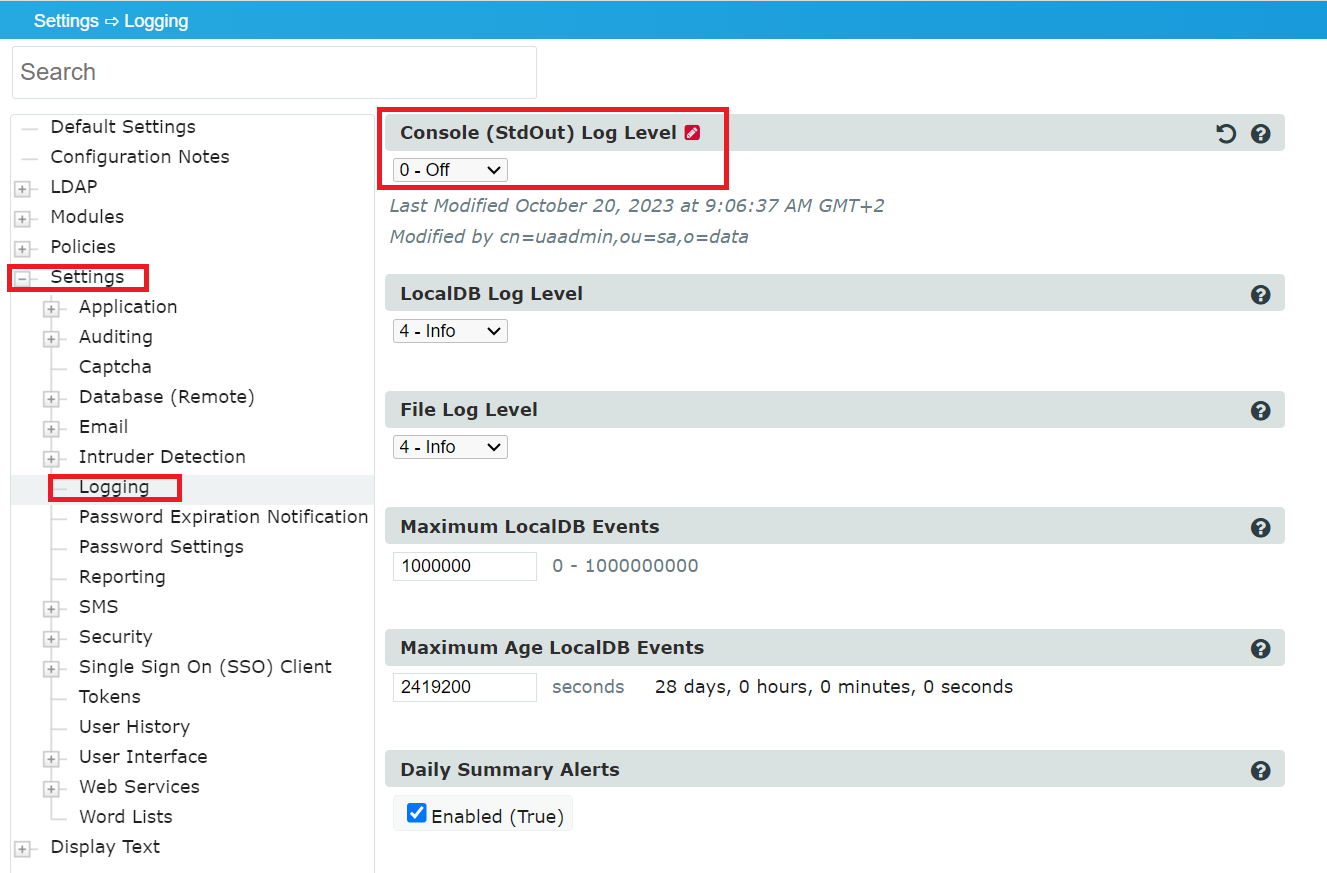Click the reset icon for Console Log Level
This screenshot has height=873, width=1327.
[1226, 134]
